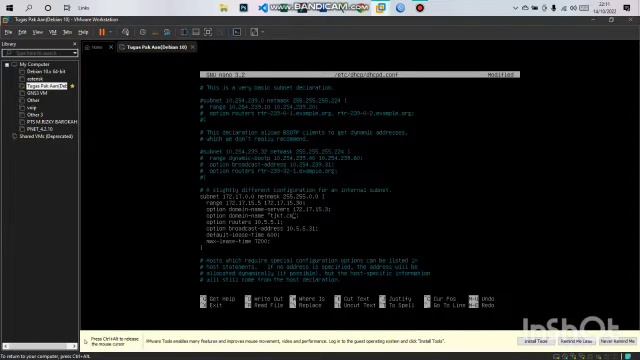
Task: Open Visual Studio Code from taskbar
Action: [x=263, y=8]
